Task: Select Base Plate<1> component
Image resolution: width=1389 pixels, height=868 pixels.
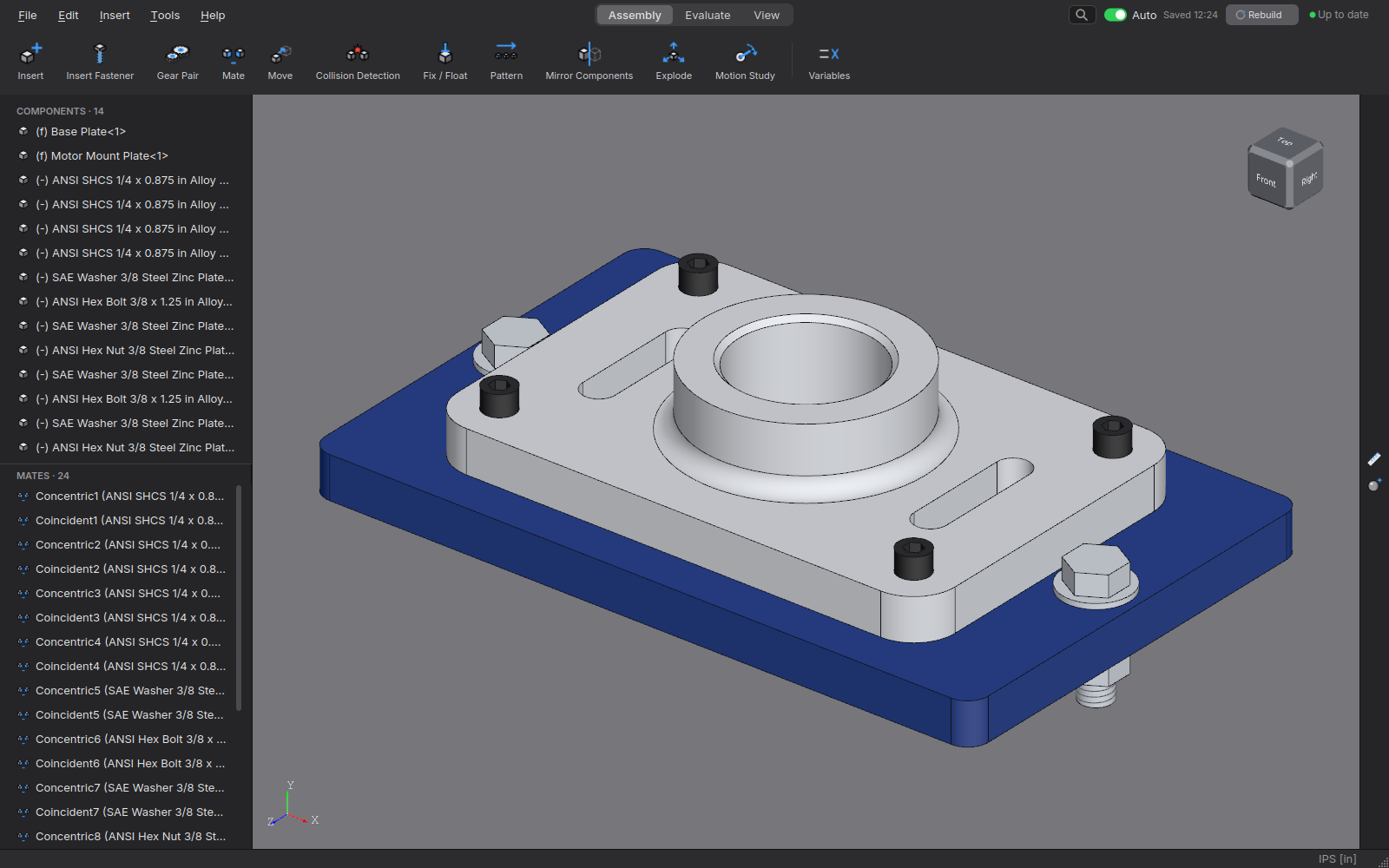Action: tap(126, 132)
